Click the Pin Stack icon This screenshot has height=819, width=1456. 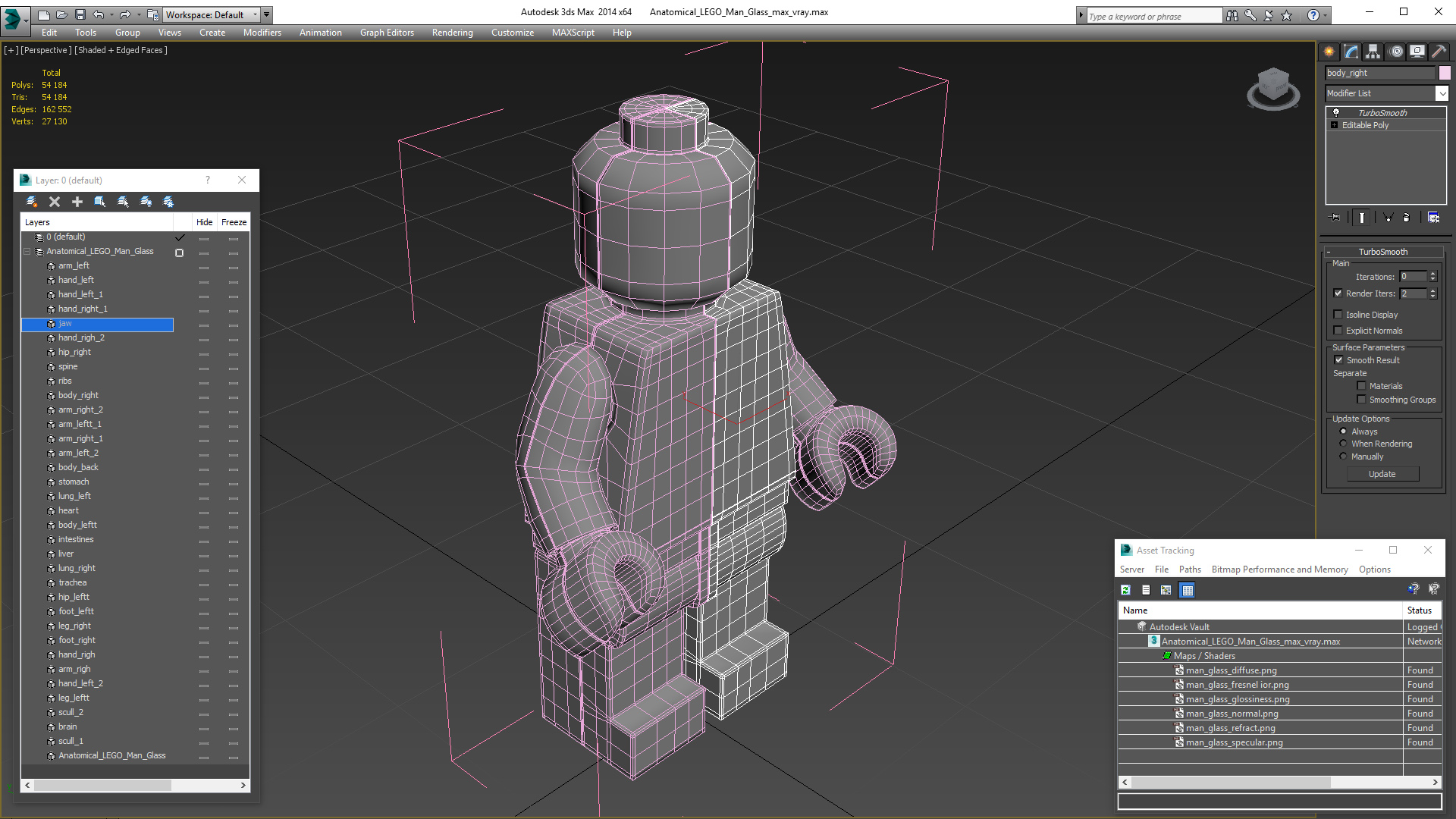[x=1336, y=218]
